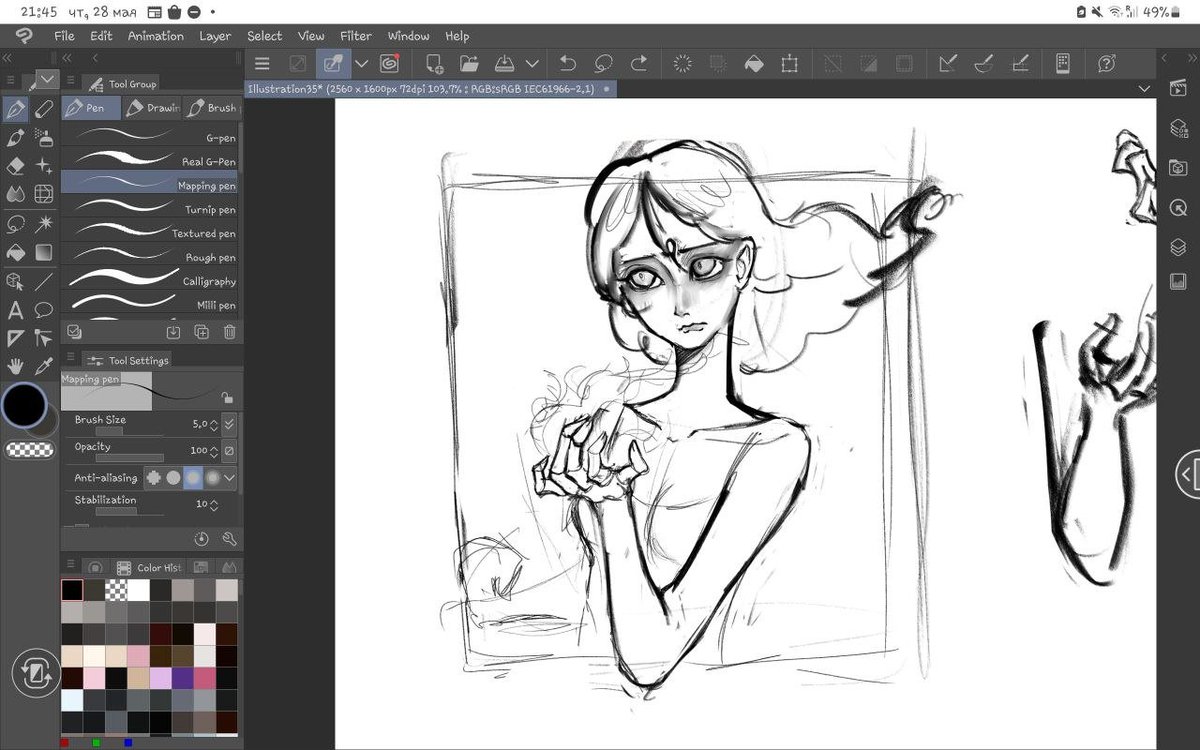Select the Eyedropper tool
The height and width of the screenshot is (750, 1200).
point(44,367)
